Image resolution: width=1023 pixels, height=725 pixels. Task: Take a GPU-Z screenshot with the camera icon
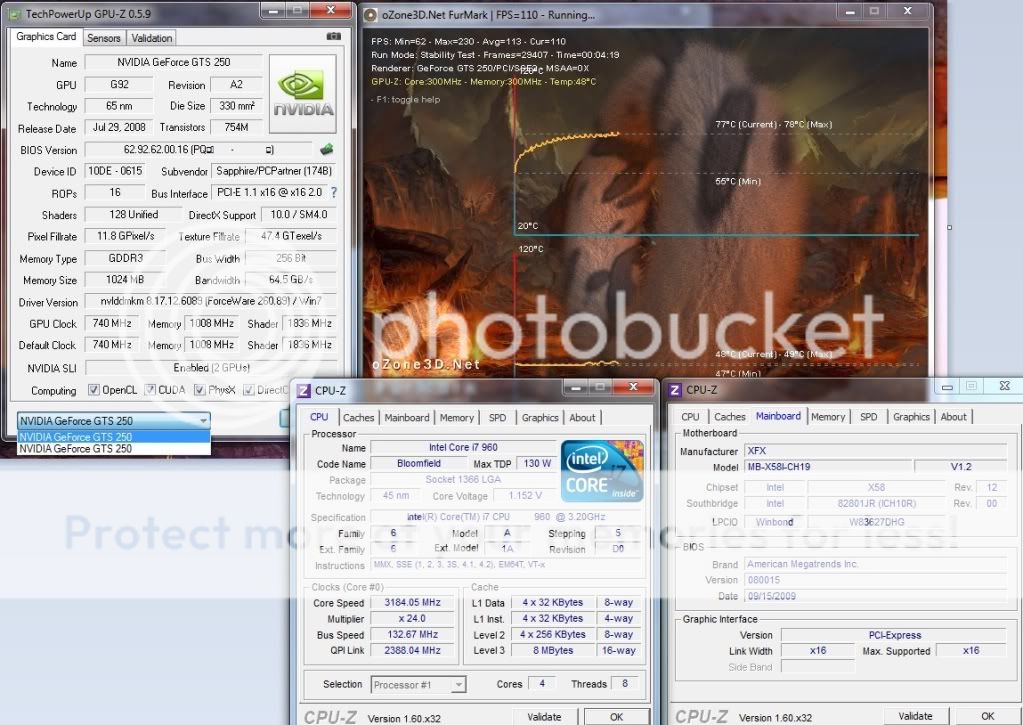(x=333, y=37)
